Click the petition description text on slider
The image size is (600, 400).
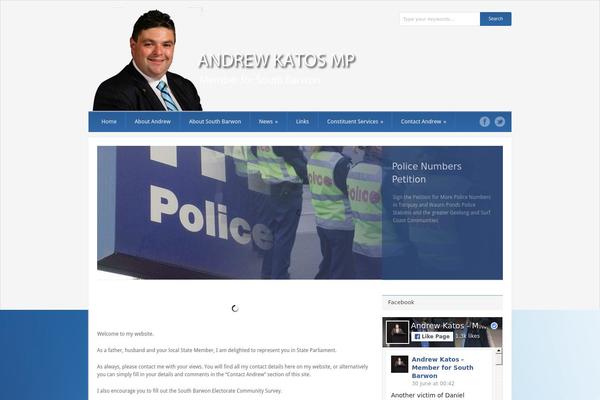click(x=441, y=209)
